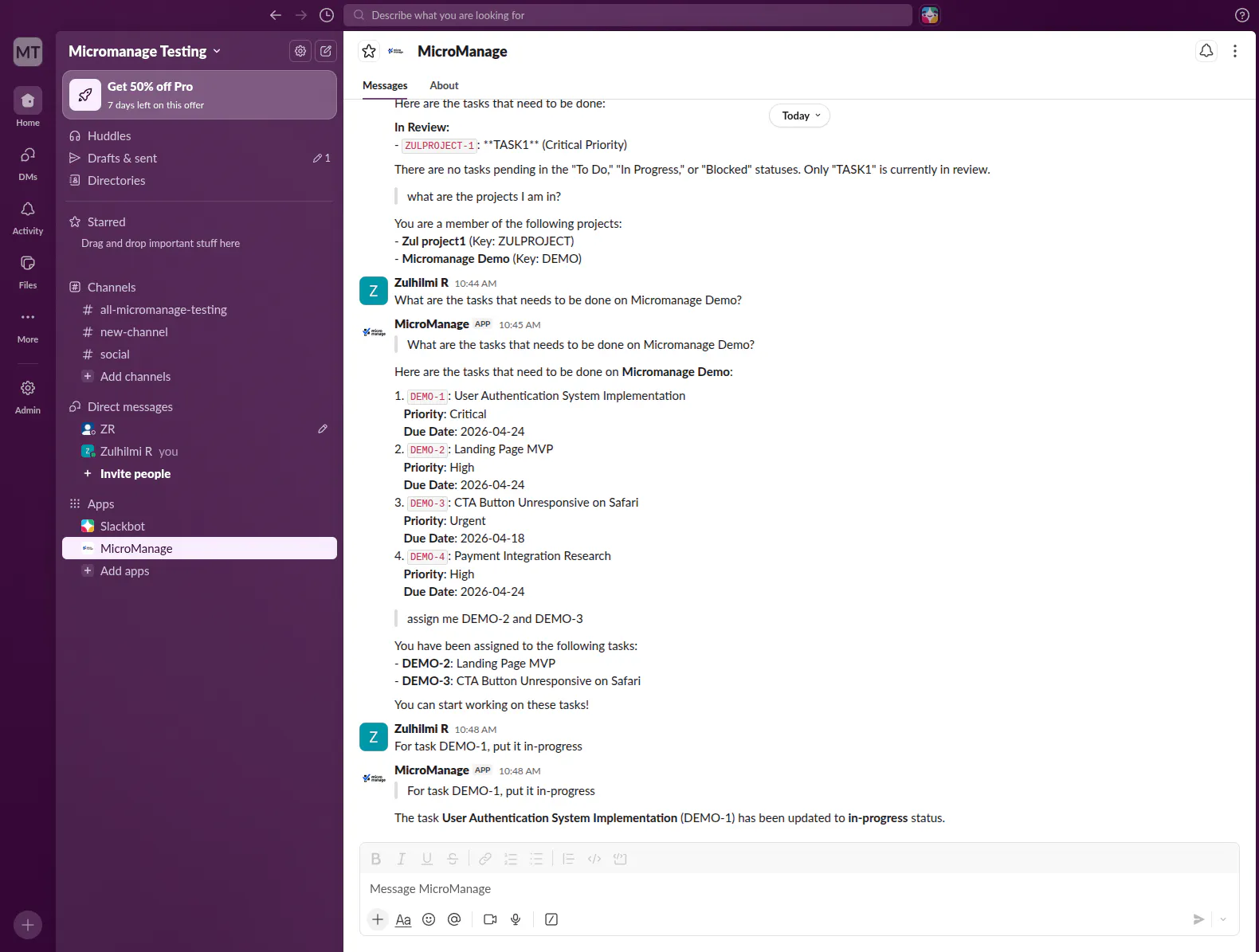
Task: Open Directories
Action: [x=199, y=180]
